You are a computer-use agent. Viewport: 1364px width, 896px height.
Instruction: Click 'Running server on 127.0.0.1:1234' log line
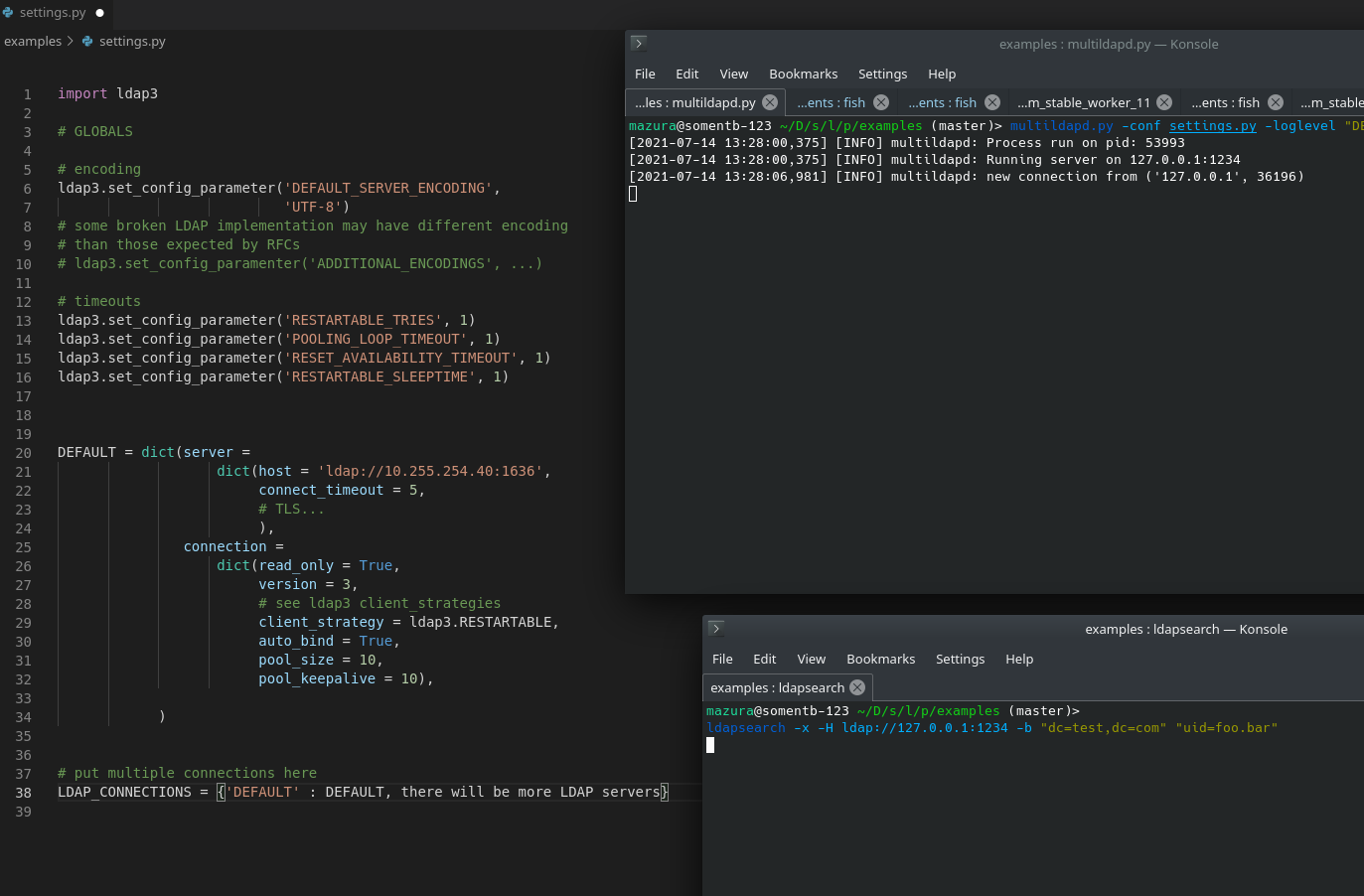(935, 160)
